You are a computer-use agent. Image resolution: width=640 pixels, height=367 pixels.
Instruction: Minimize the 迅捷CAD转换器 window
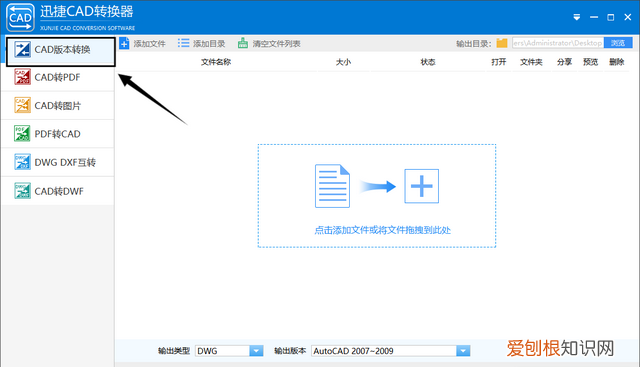tap(594, 17)
